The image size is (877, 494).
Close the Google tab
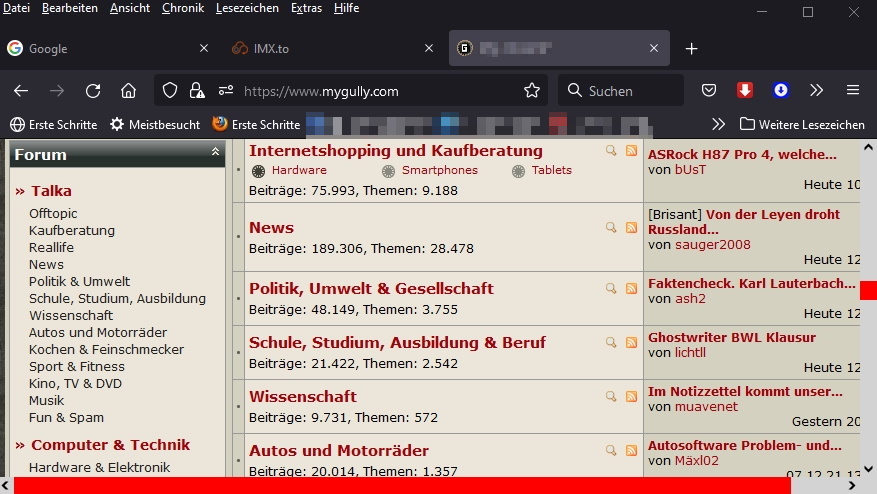pos(205,48)
